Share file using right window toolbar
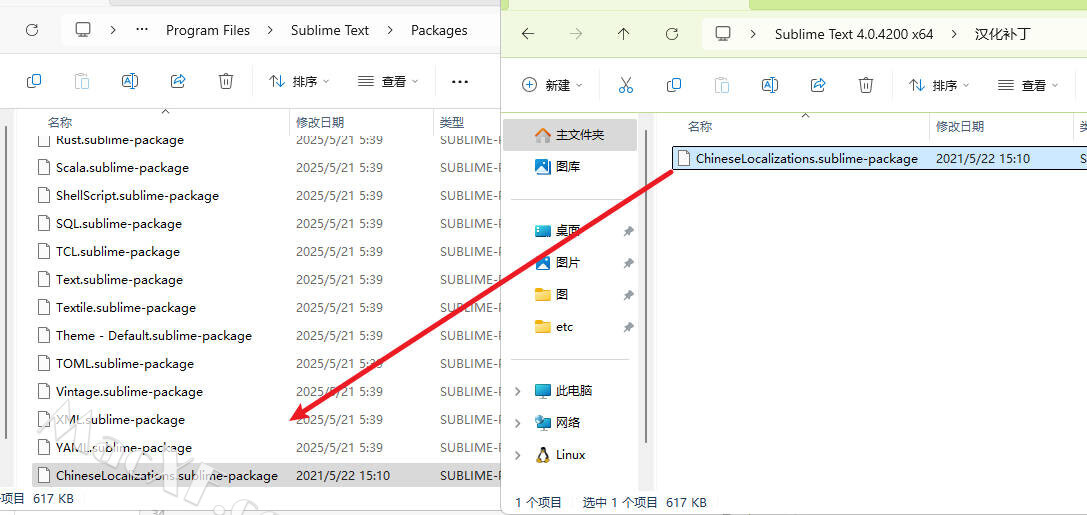This screenshot has width=1087, height=515. tap(818, 85)
